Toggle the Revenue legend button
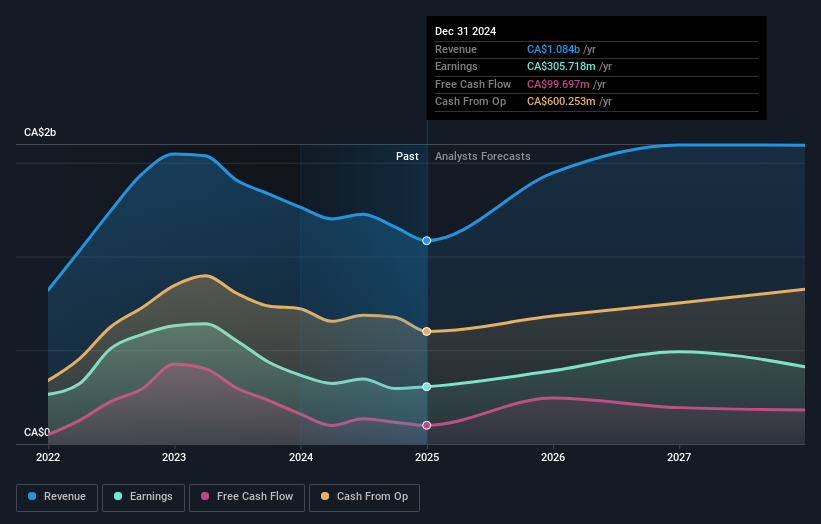 click(x=57, y=497)
